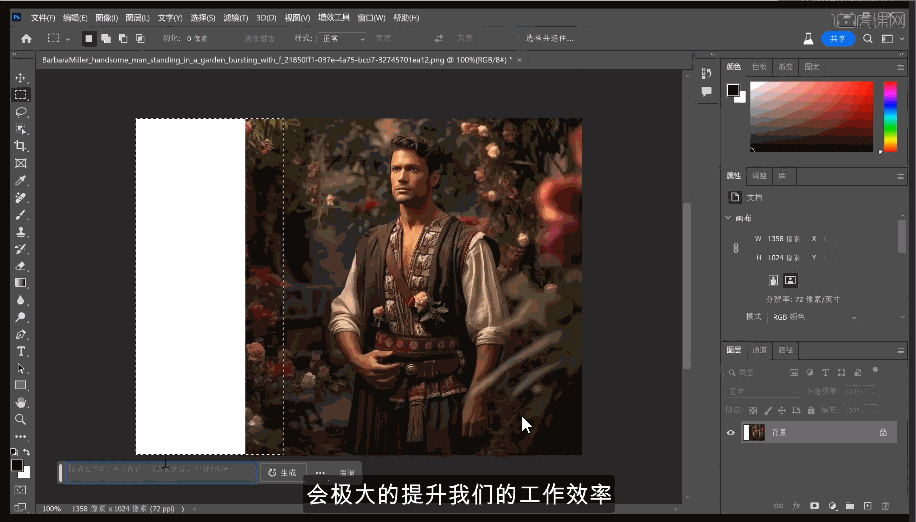The image size is (916, 522).
Task: Click the Home icon in options bar
Action: point(26,39)
